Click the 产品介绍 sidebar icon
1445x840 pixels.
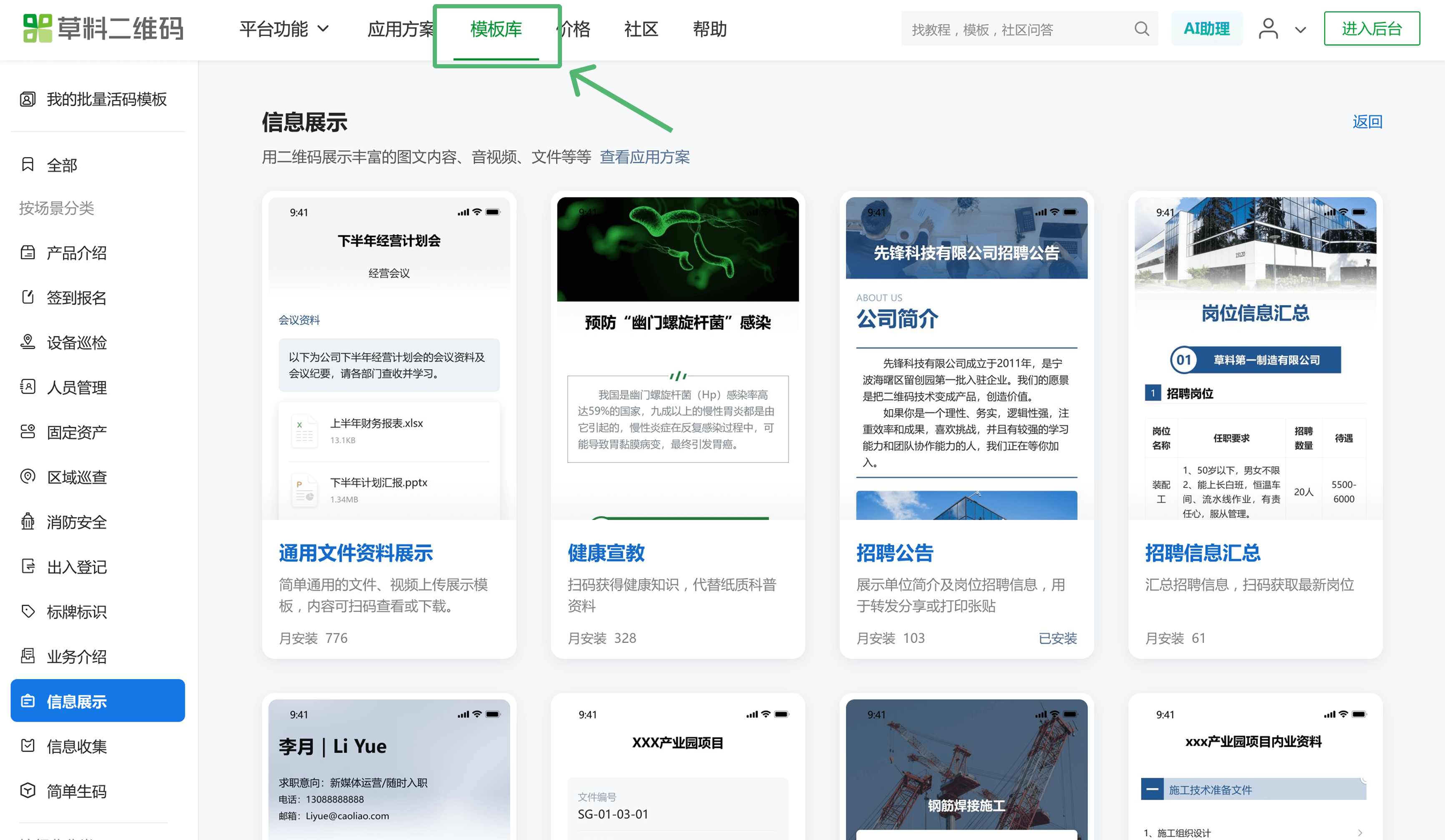[x=28, y=252]
